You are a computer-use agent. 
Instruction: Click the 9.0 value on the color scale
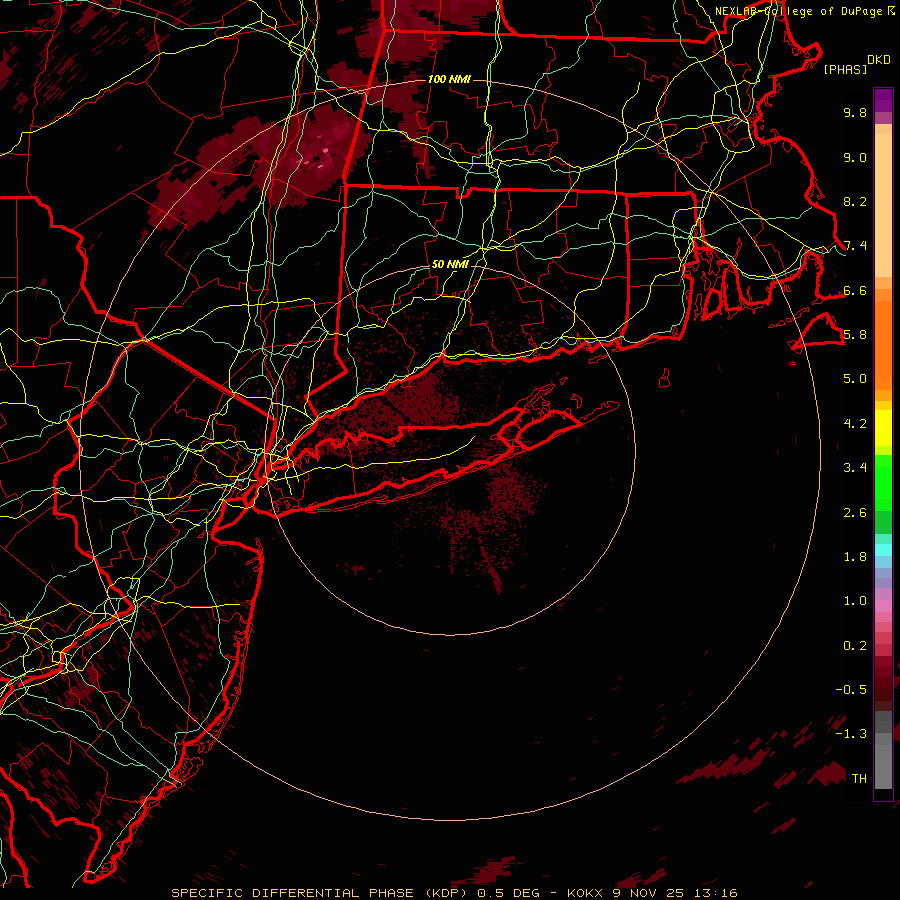[855, 157]
